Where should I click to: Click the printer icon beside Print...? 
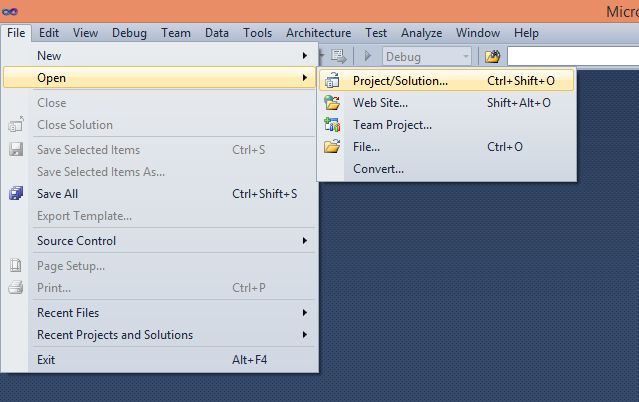(x=16, y=287)
